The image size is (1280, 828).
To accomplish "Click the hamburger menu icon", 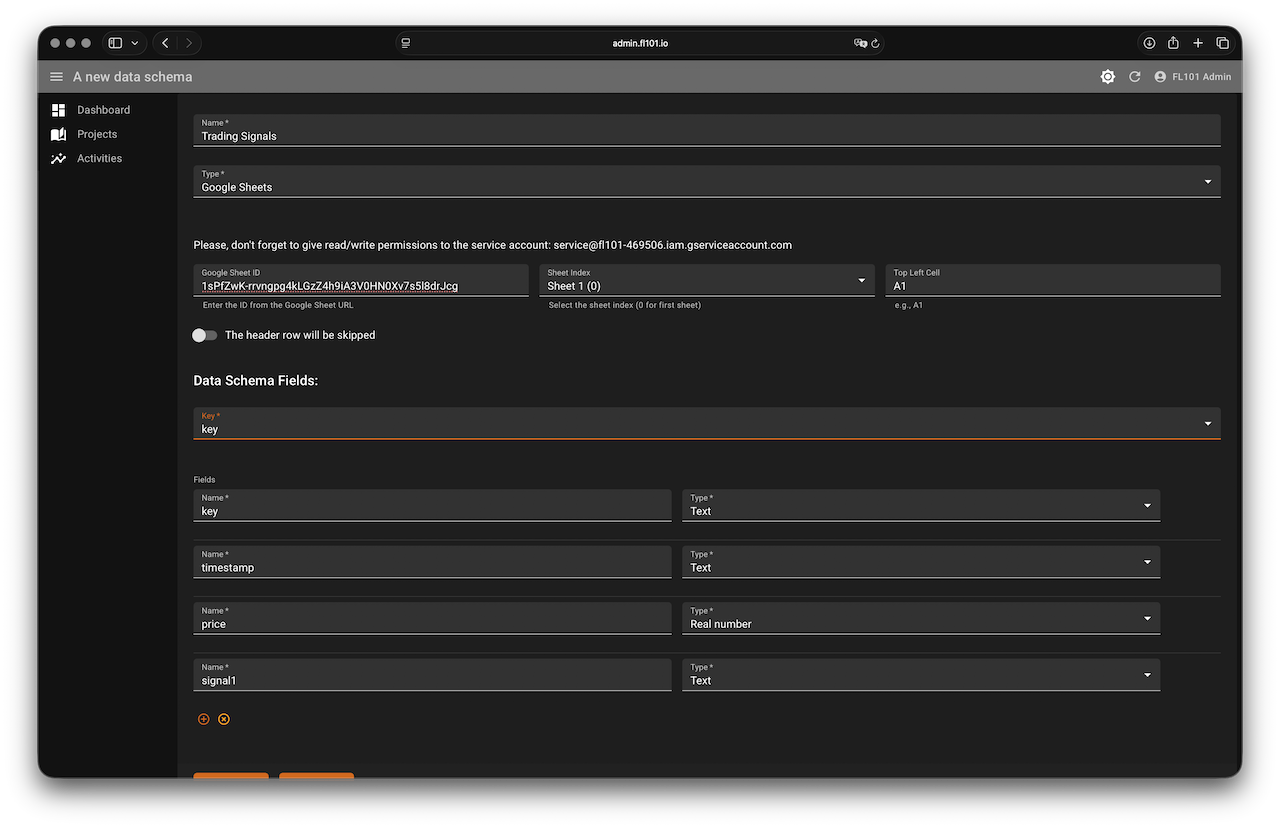I will [x=56, y=77].
